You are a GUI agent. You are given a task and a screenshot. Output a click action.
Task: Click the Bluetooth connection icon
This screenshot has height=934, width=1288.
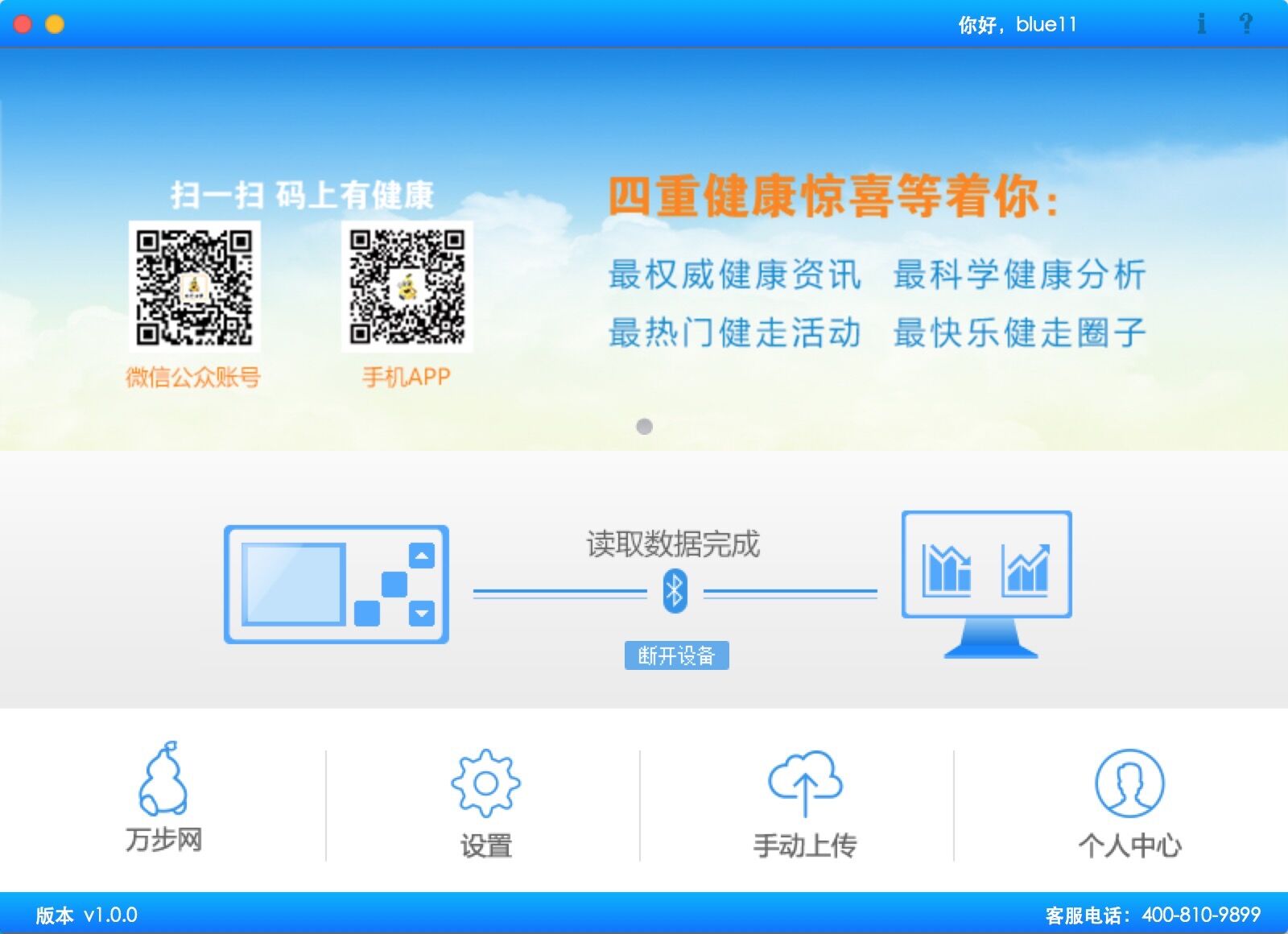[675, 591]
